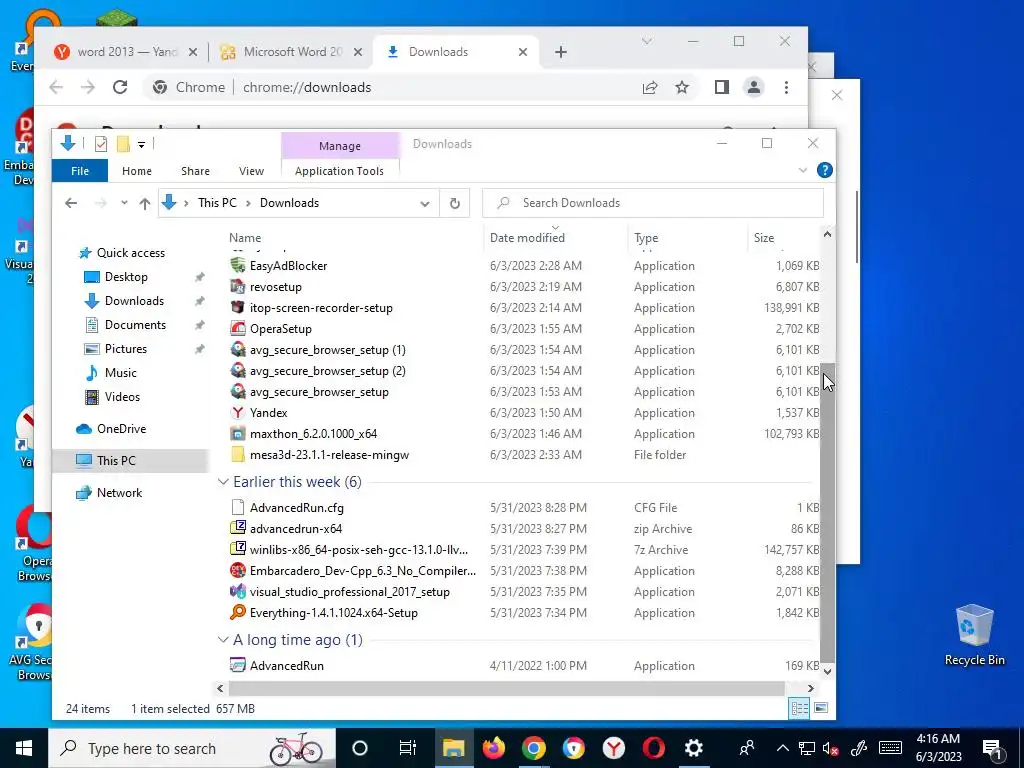The width and height of the screenshot is (1024, 768).
Task: Open Chrome profile avatar
Action: tap(754, 87)
